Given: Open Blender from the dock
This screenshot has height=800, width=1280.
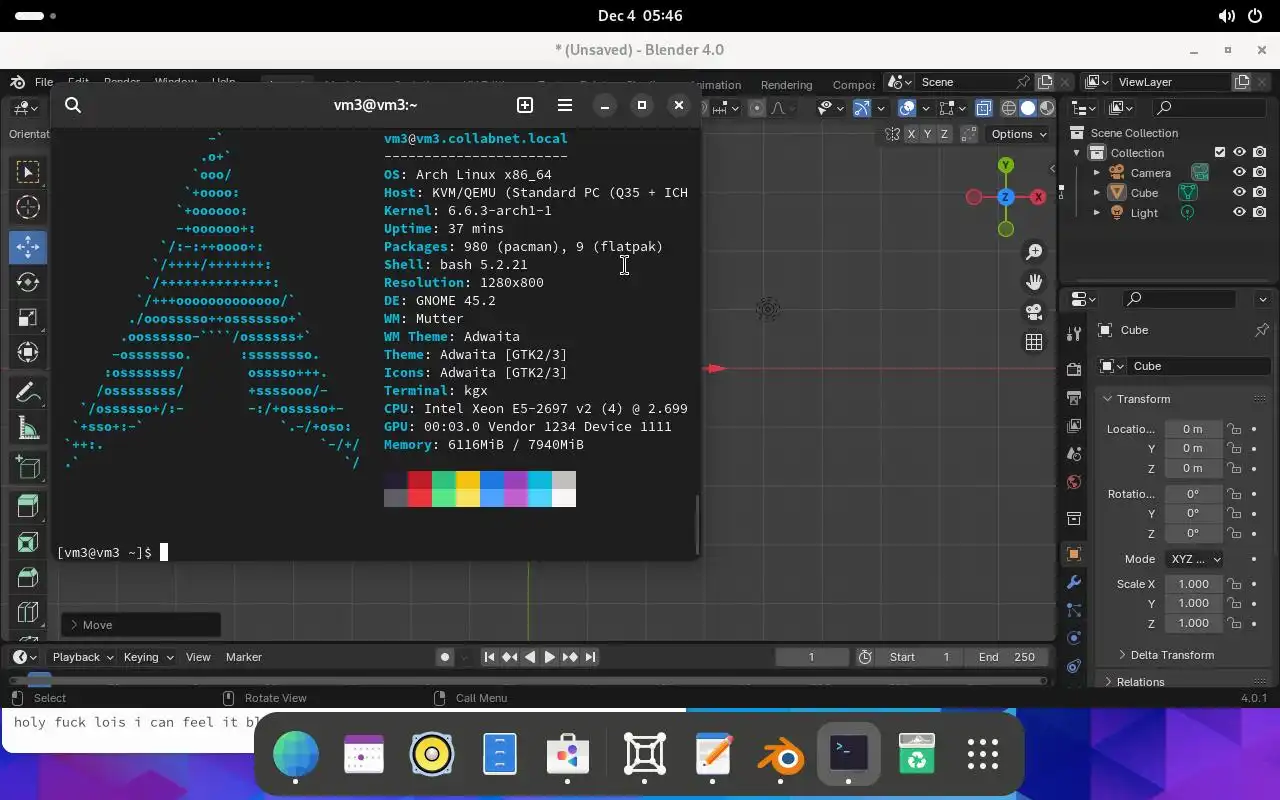Looking at the screenshot, I should coord(782,755).
